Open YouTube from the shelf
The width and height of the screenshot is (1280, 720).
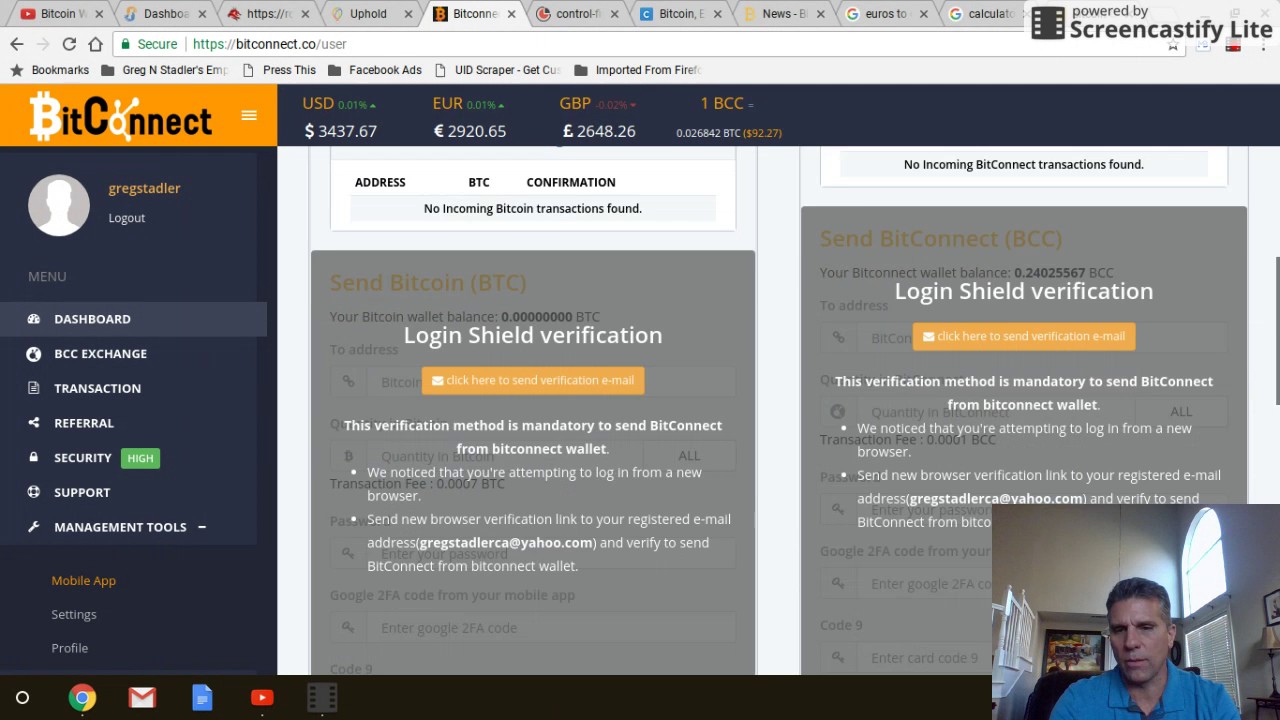262,698
